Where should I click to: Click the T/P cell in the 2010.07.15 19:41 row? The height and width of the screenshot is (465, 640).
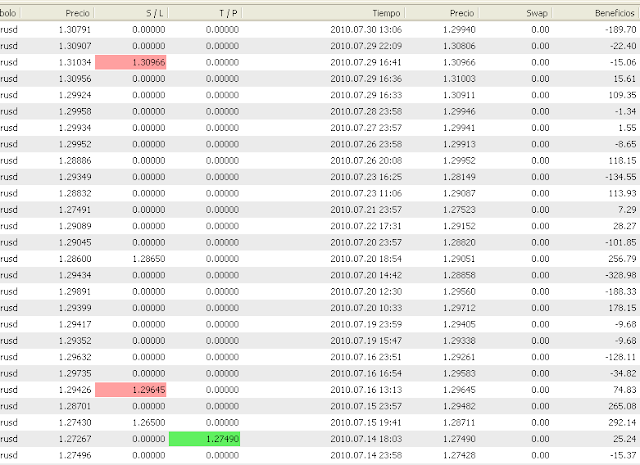click(x=222, y=423)
